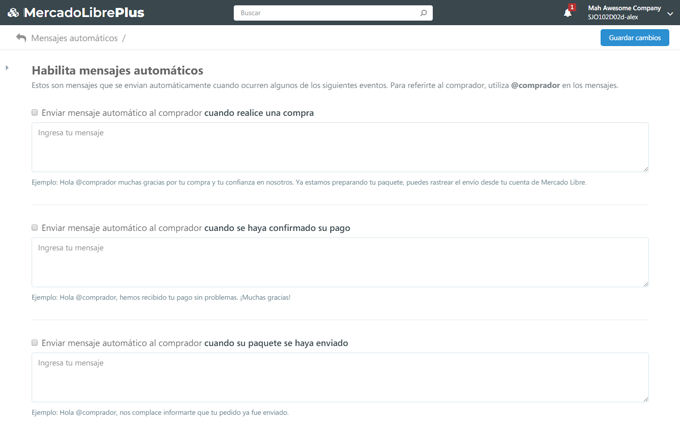Click the MercadoLibrePlus handshake logo icon

tap(13, 13)
